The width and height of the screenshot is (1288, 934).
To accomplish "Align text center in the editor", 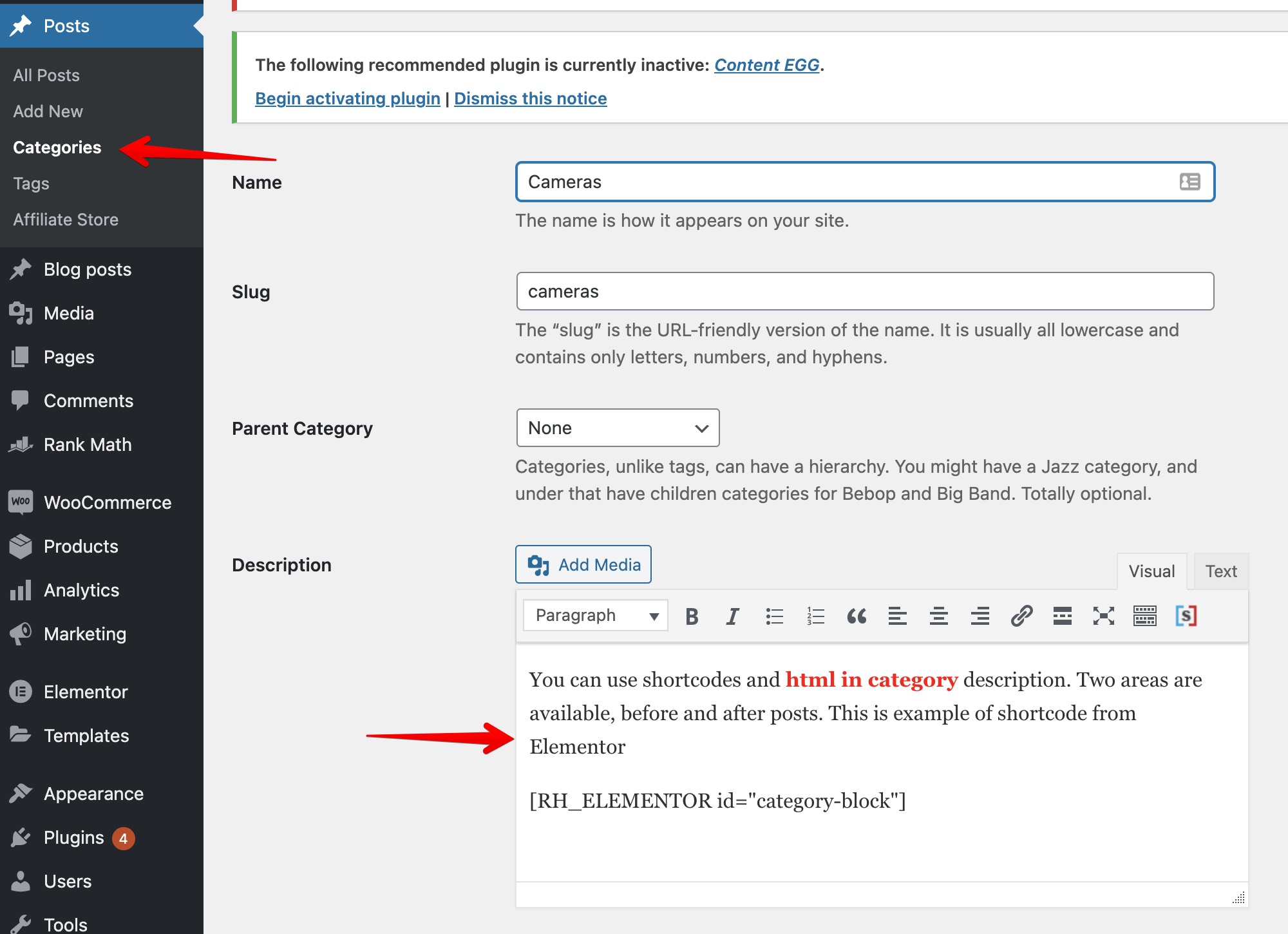I will click(x=938, y=616).
